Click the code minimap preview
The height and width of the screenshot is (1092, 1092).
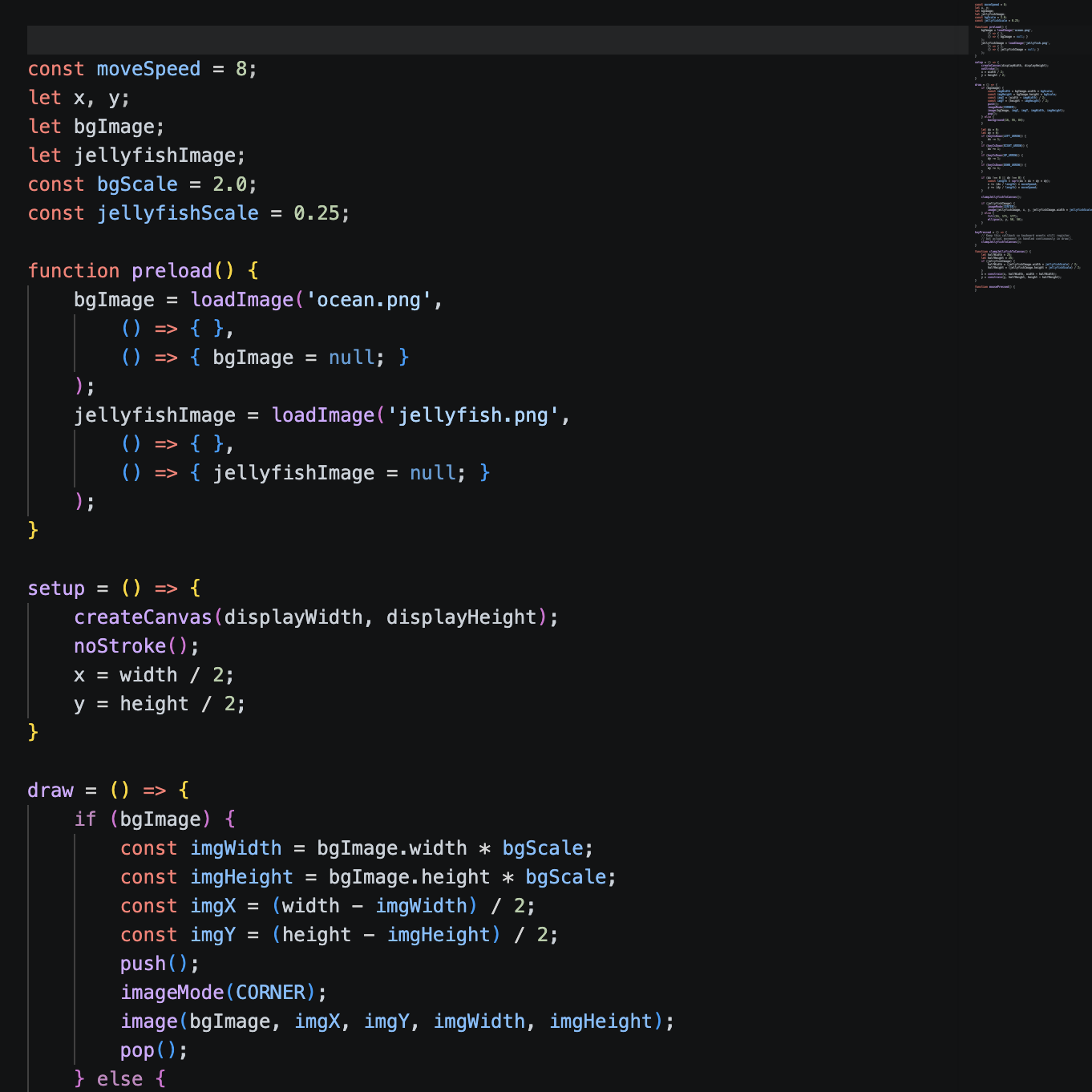(1029, 146)
